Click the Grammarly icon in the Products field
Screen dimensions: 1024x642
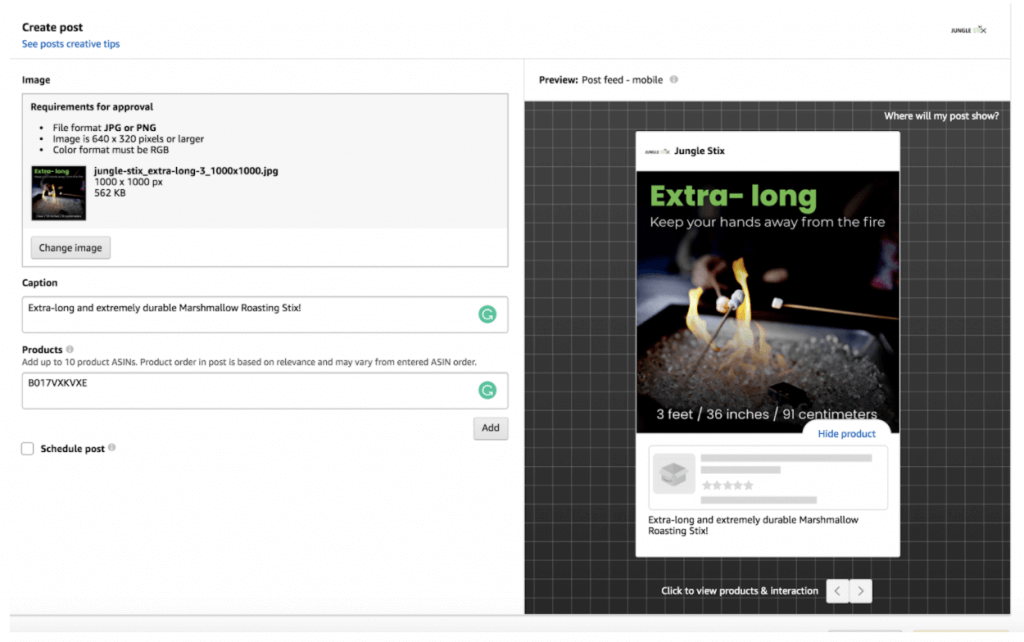click(487, 391)
